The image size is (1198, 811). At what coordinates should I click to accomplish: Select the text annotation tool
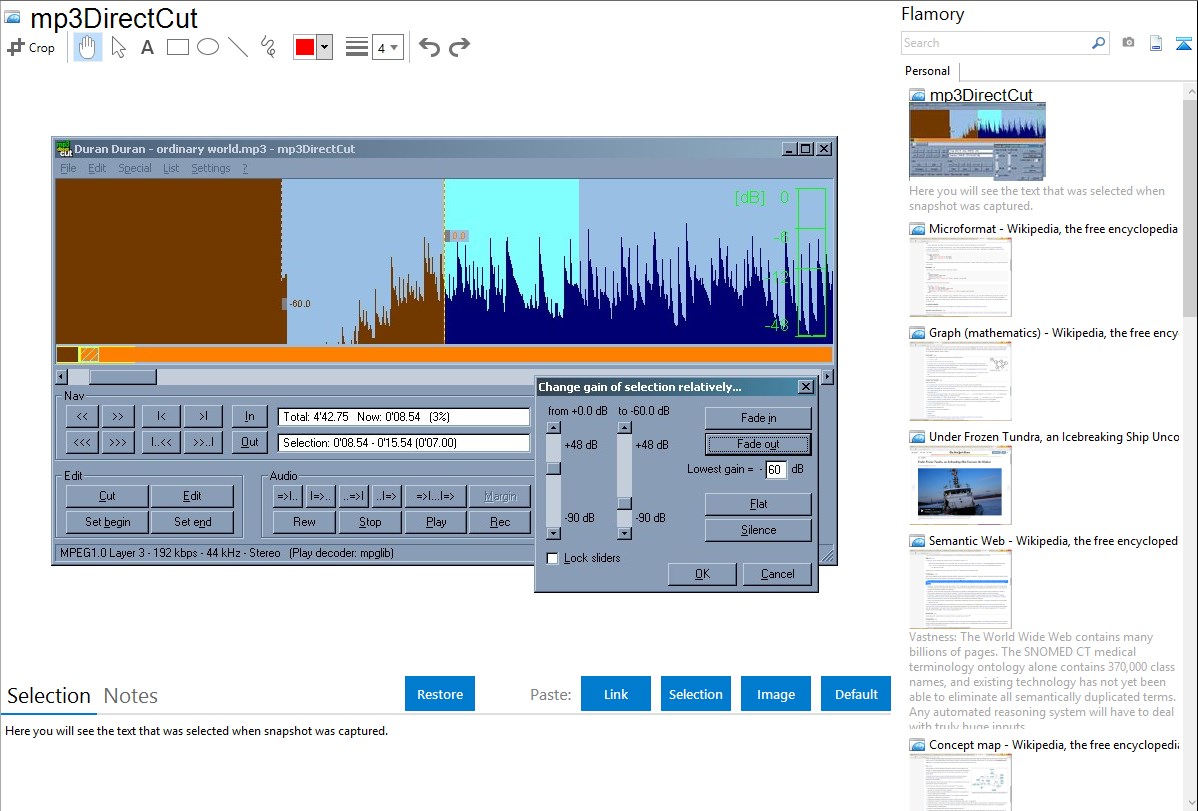tap(147, 47)
